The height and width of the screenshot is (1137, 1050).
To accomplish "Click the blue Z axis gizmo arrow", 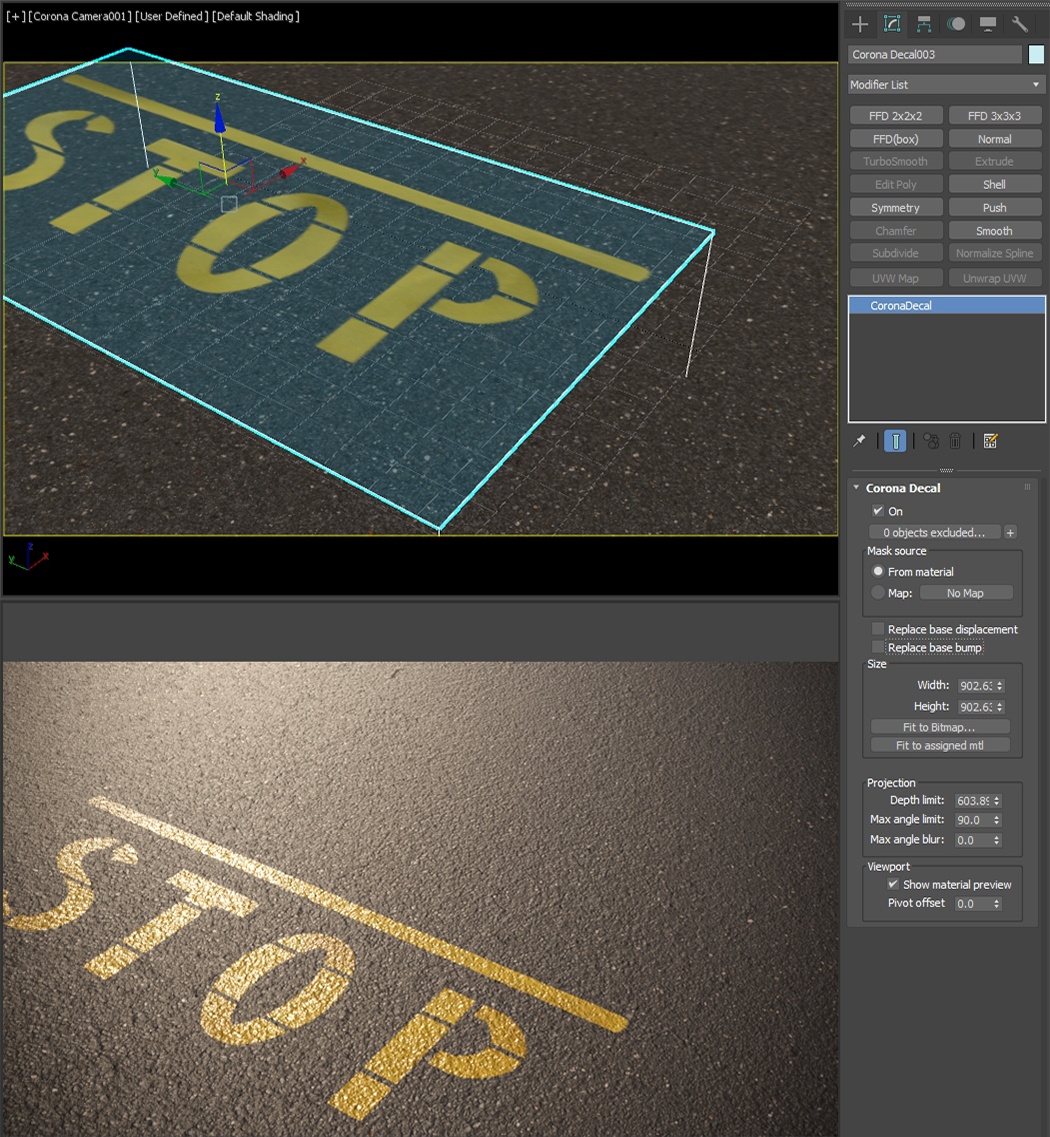I will (x=219, y=119).
